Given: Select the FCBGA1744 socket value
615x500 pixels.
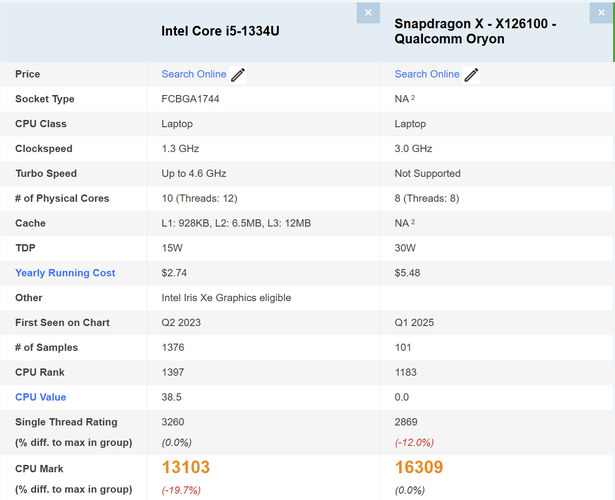Looking at the screenshot, I should (x=190, y=99).
